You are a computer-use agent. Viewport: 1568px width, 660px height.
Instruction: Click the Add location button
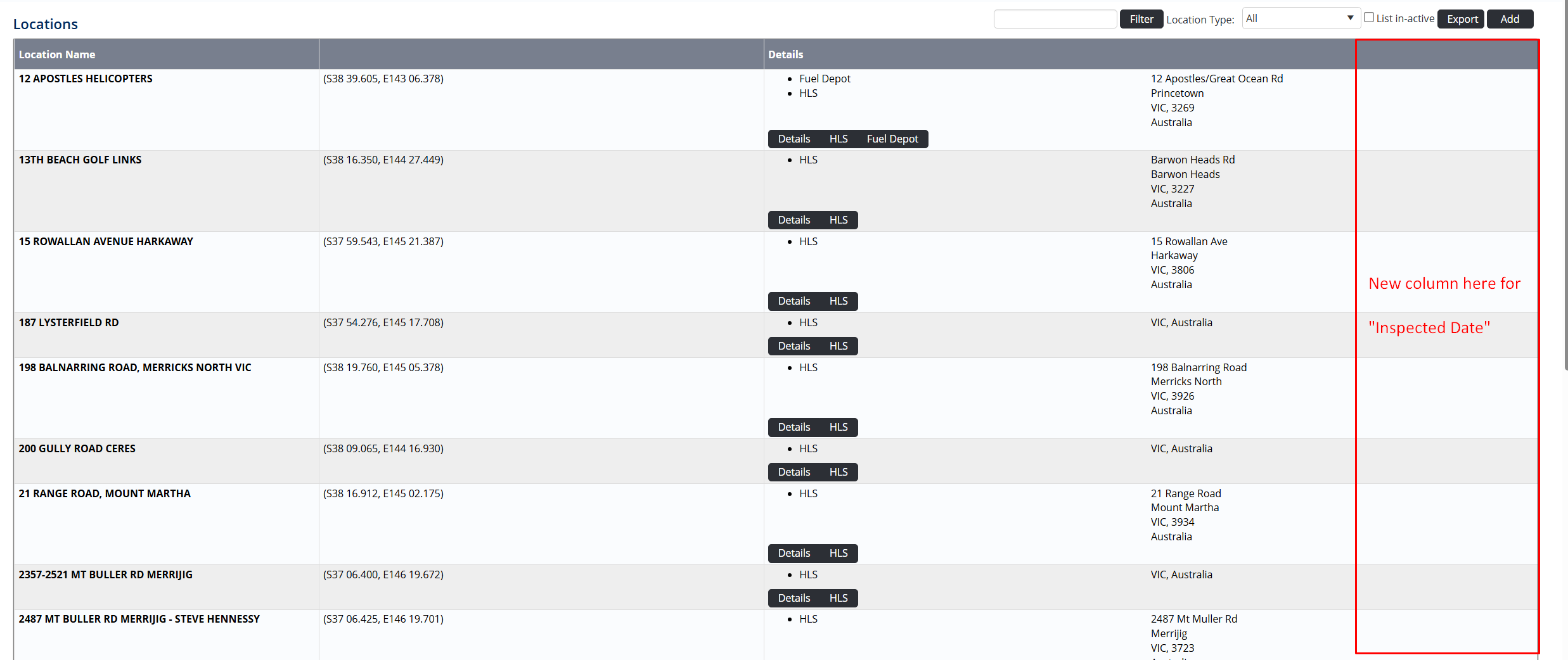click(1509, 19)
